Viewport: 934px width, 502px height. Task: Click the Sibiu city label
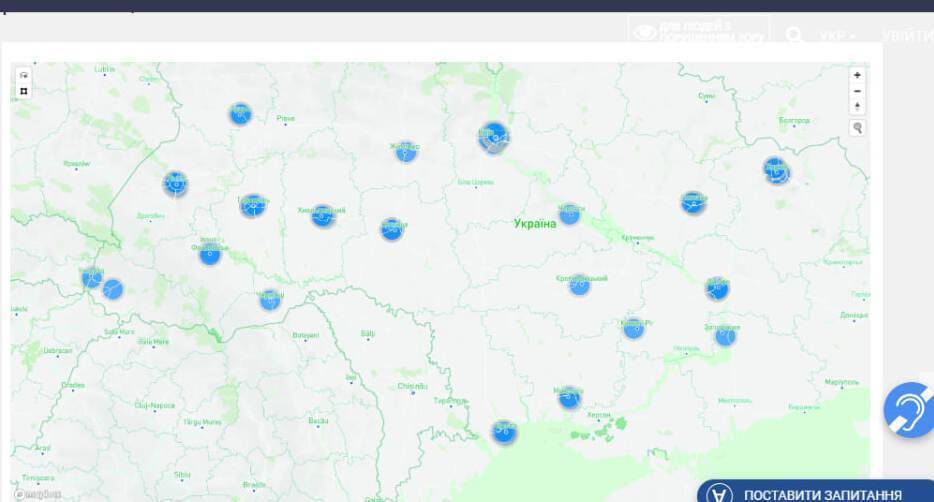pyautogui.click(x=182, y=475)
